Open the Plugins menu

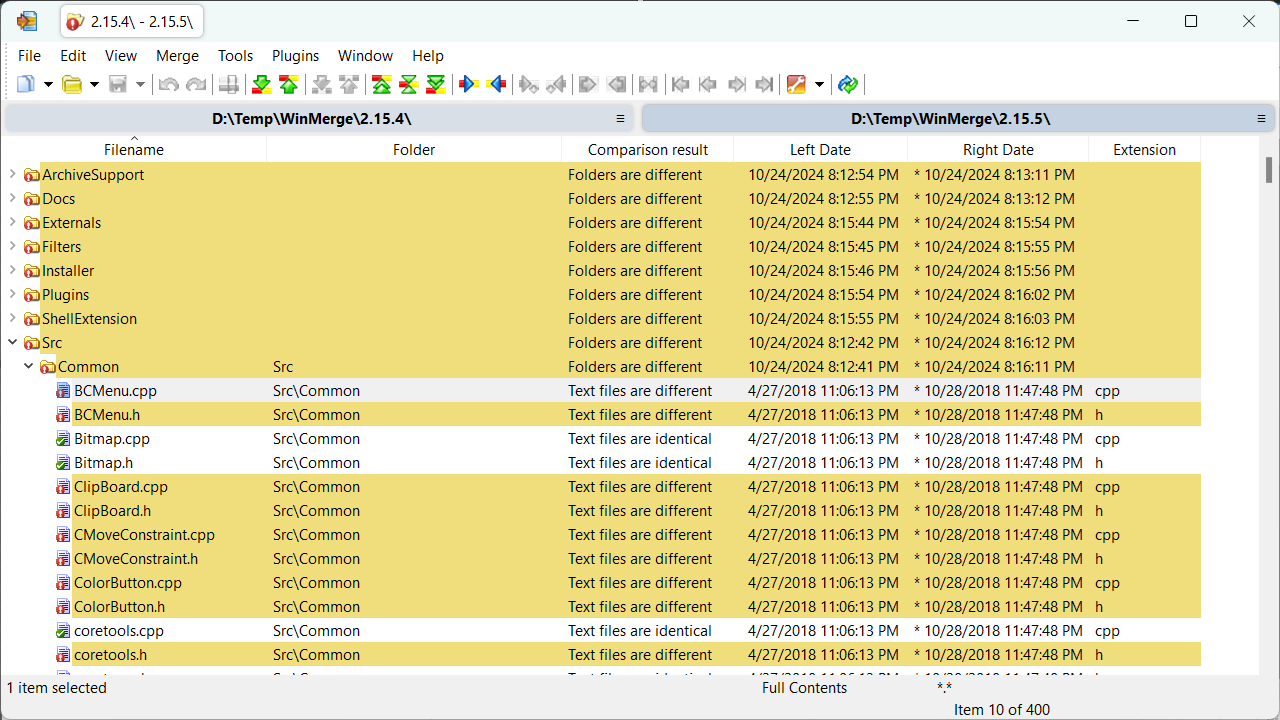coord(295,56)
